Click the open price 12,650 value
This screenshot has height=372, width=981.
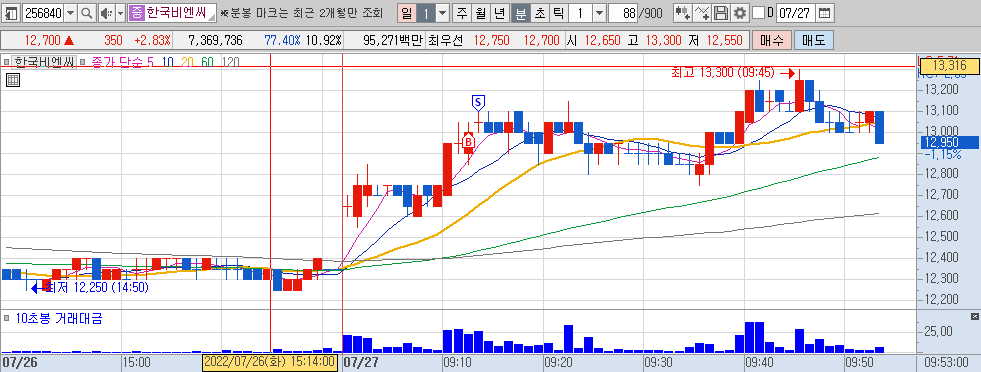pos(603,41)
